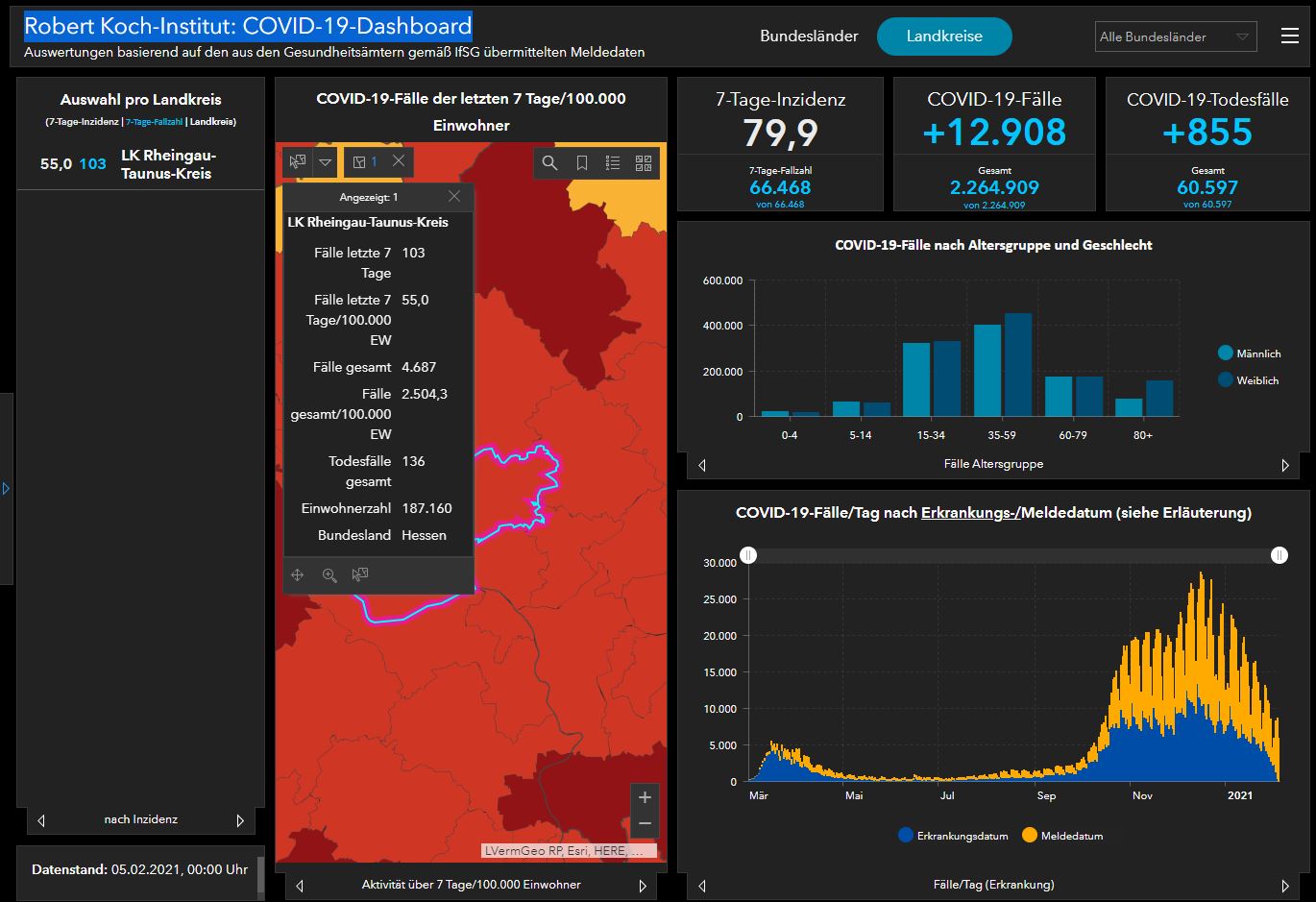Click the dashboard title text

coord(248,26)
